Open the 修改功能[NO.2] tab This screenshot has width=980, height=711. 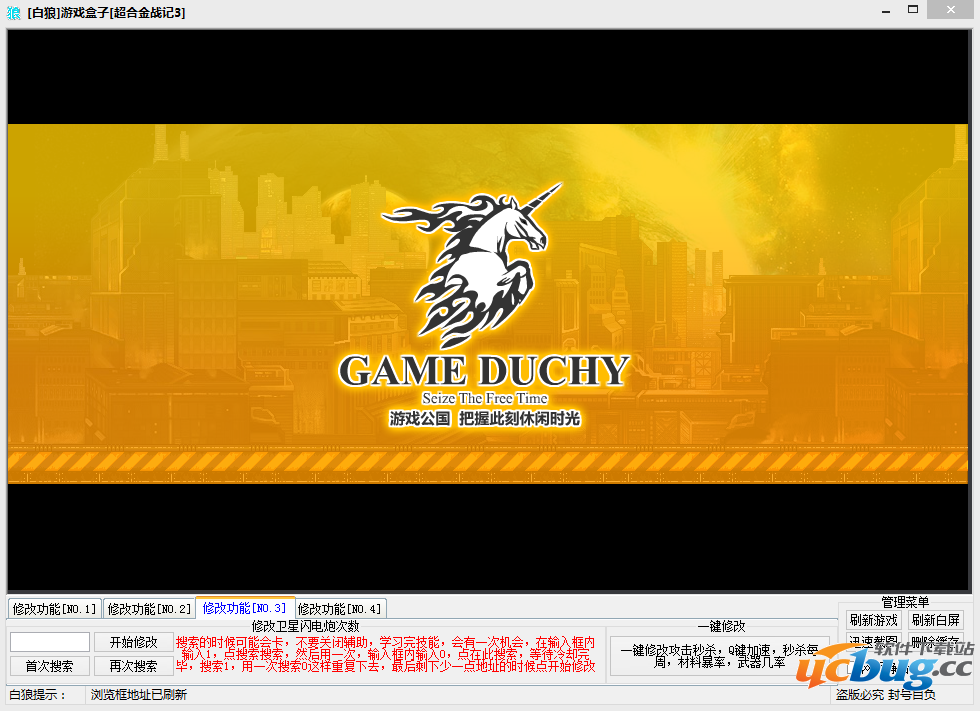point(149,608)
